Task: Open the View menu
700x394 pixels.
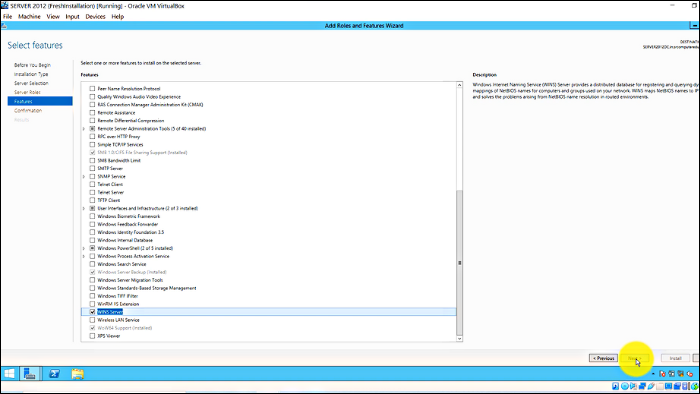Action: [53, 17]
